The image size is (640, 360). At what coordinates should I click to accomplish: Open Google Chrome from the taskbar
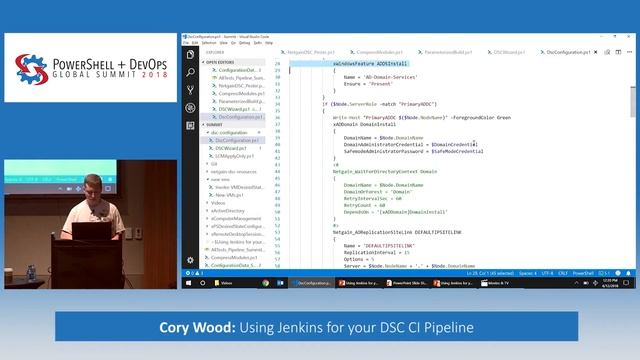pos(266,283)
